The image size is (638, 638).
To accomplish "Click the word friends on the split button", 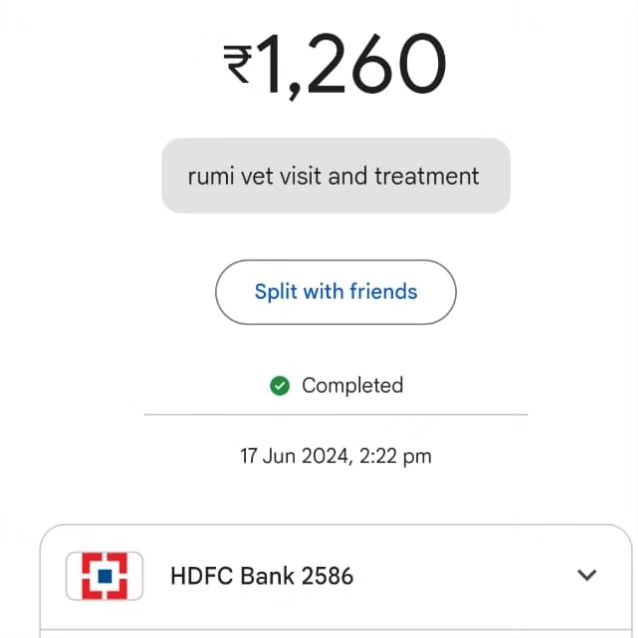I will click(x=383, y=292).
